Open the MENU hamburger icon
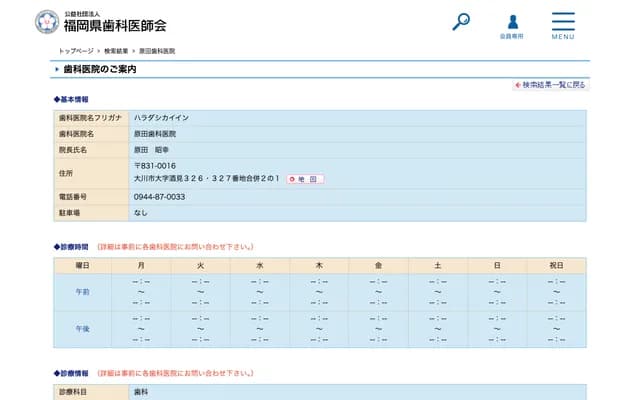Viewport: 640px width, 400px height. 563,24
